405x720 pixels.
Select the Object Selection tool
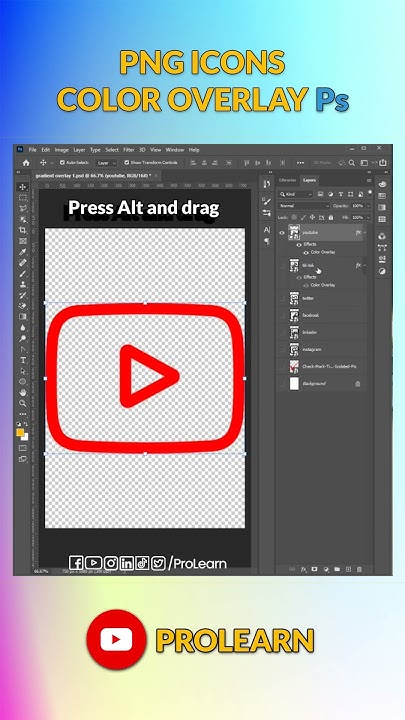click(22, 219)
